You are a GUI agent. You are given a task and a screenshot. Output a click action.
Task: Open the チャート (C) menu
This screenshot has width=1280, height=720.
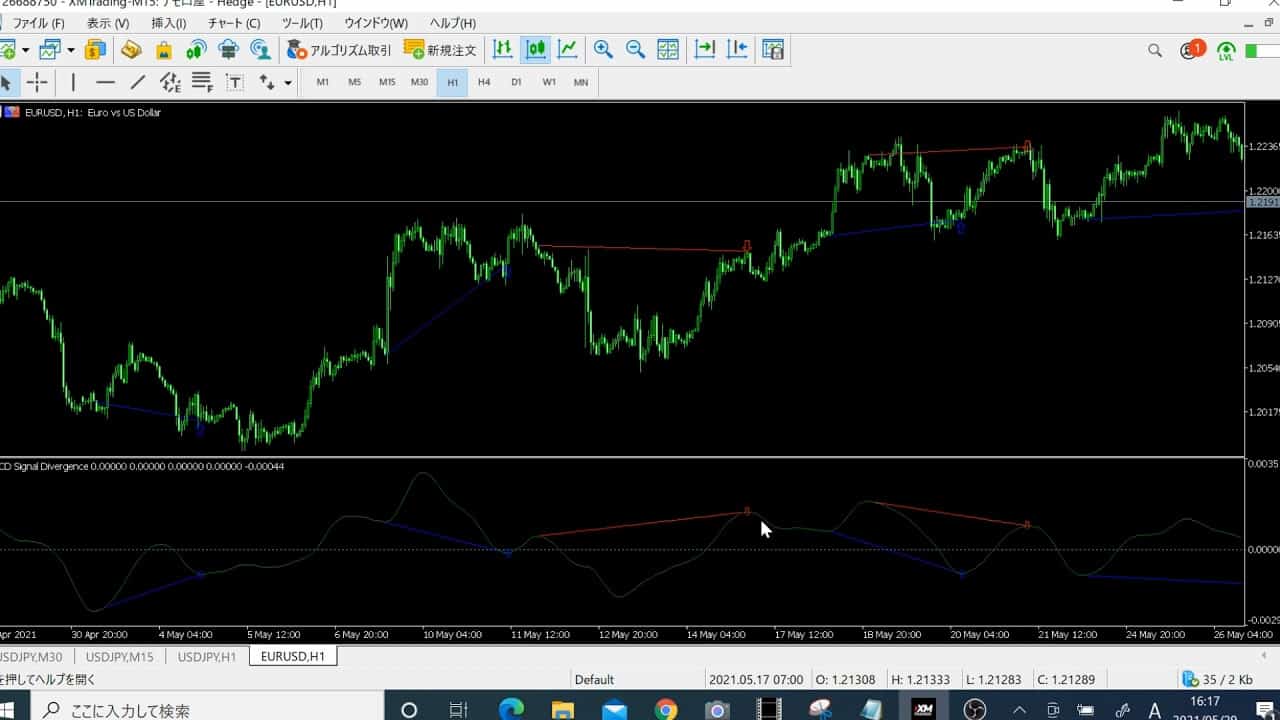tap(234, 23)
